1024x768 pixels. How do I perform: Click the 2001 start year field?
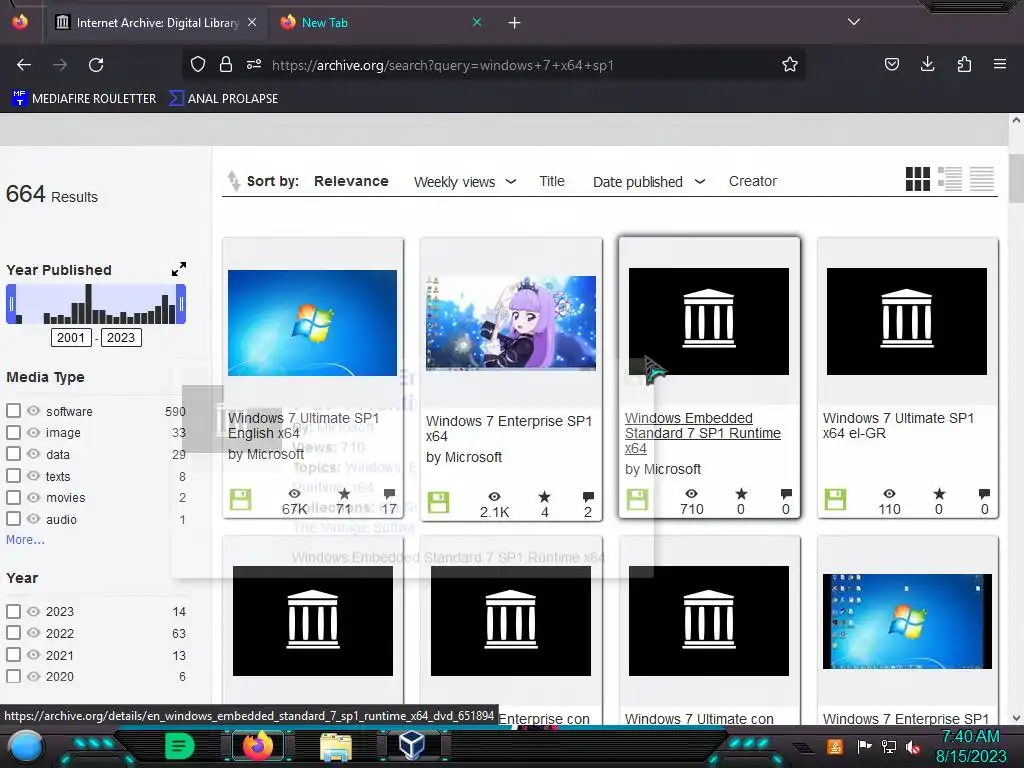click(71, 338)
